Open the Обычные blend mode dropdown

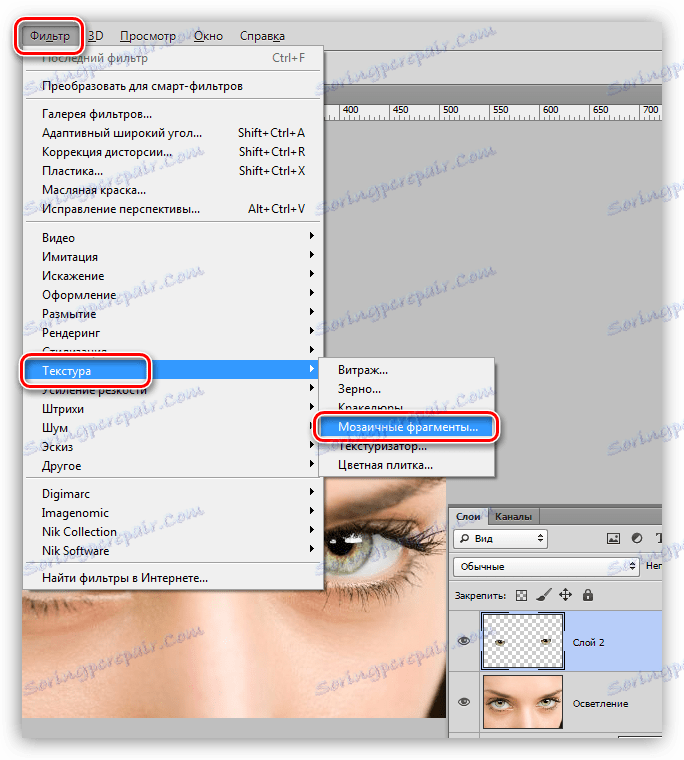point(546,566)
